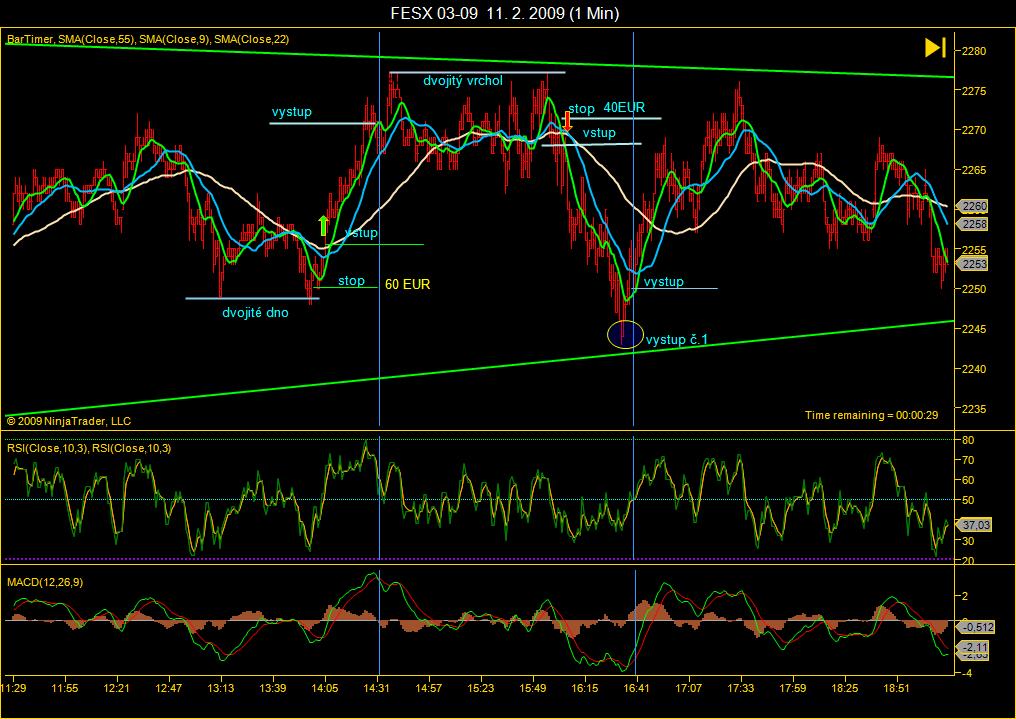Select the 'stop 40EUR' annotation text

[606, 108]
